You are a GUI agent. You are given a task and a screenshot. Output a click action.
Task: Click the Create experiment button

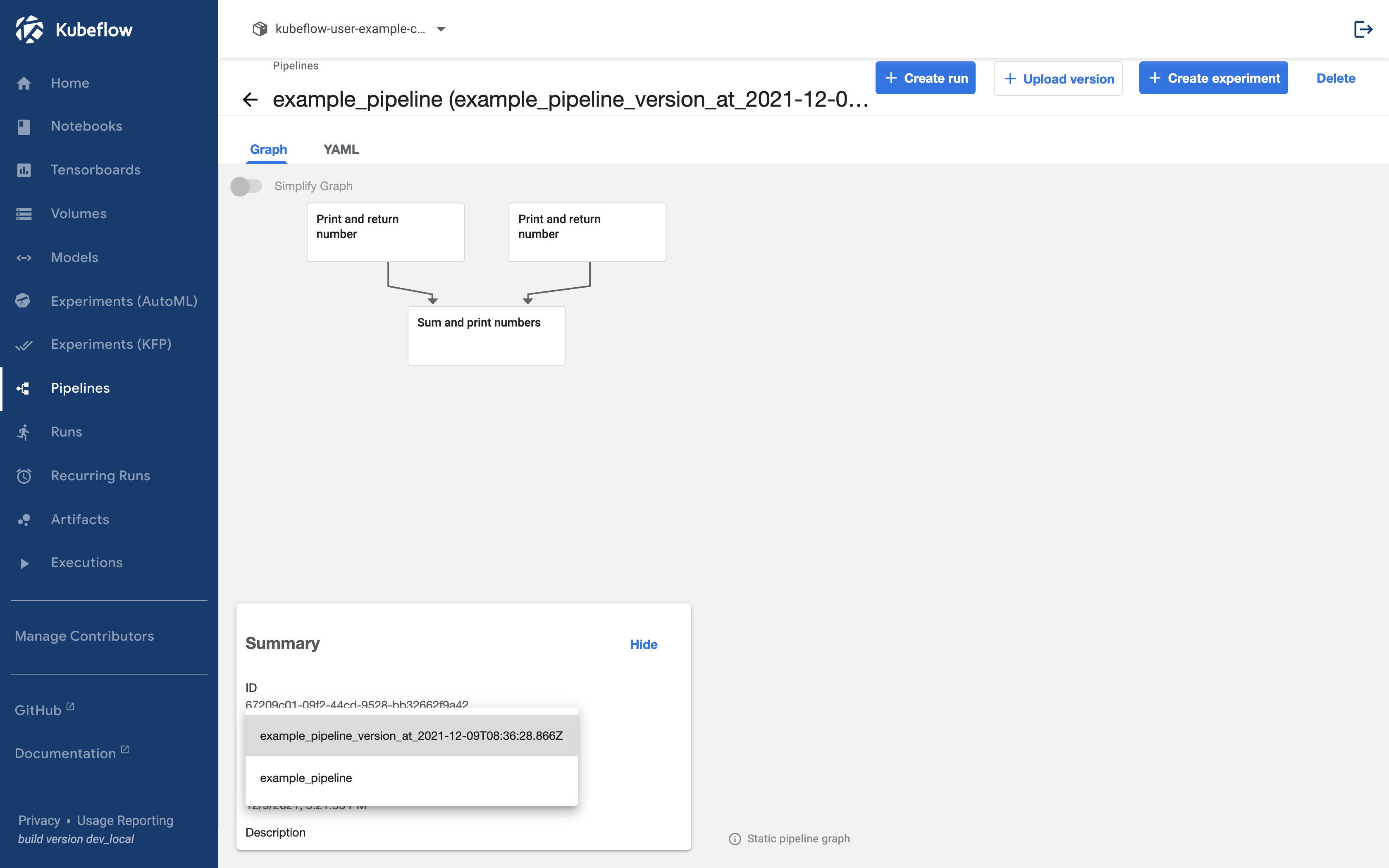[x=1214, y=77]
